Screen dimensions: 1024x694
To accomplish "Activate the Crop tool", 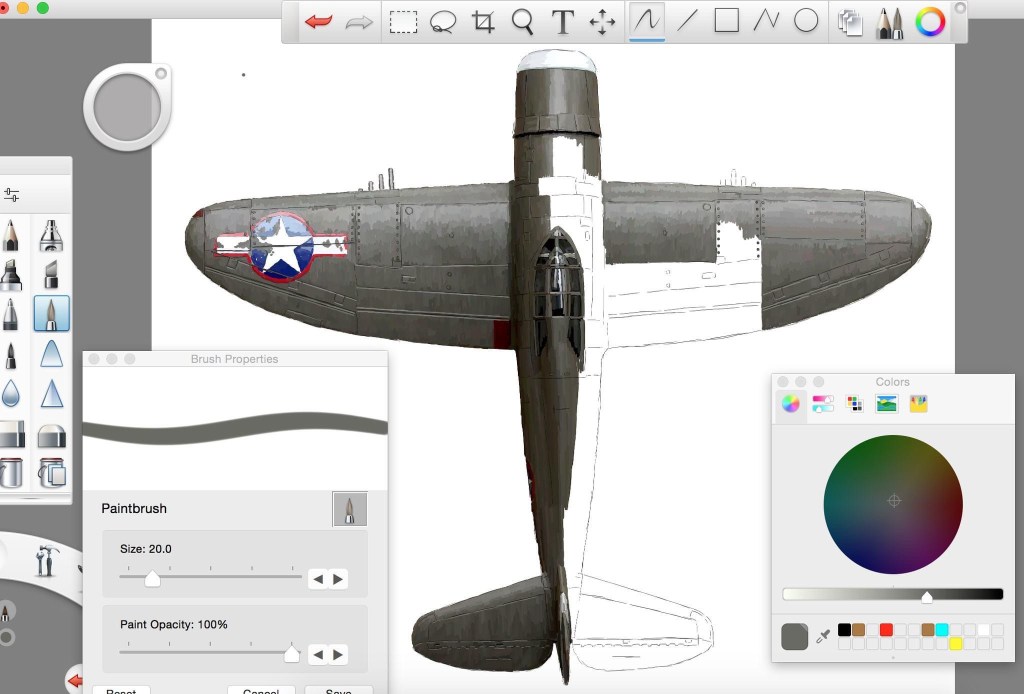I will tap(483, 21).
